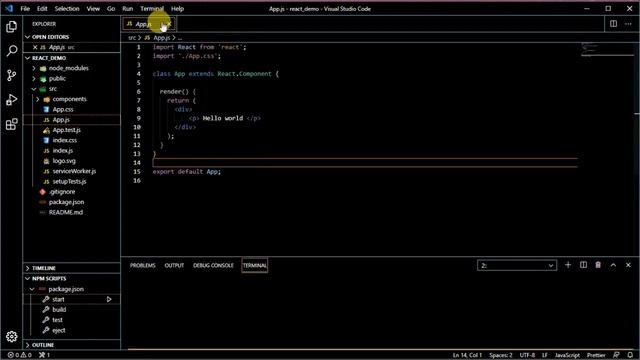Open serviceWorker.js in the file tree
The height and width of the screenshot is (360, 640).
74,171
